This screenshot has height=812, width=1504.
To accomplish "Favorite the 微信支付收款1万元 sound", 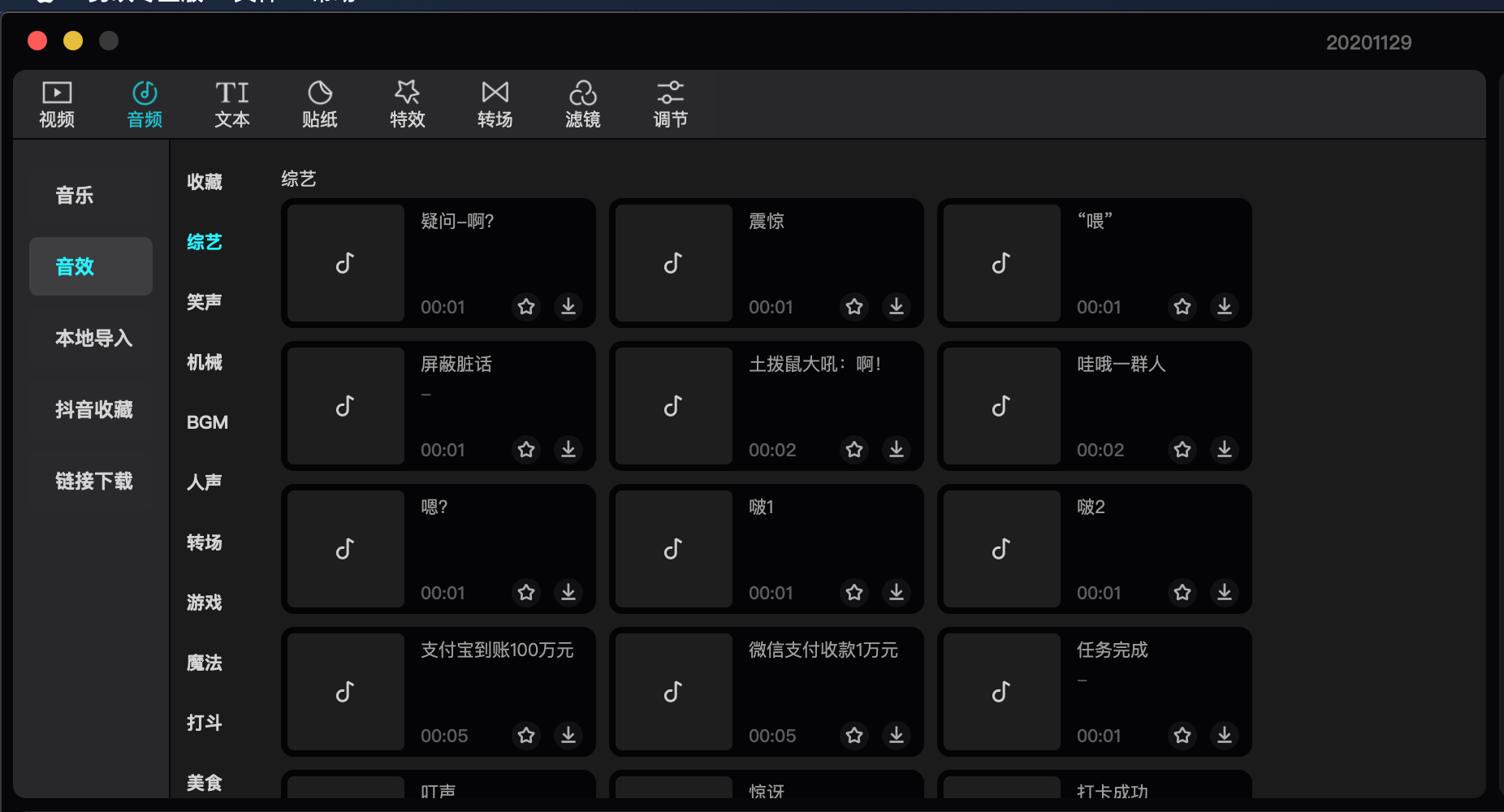I will click(x=854, y=735).
